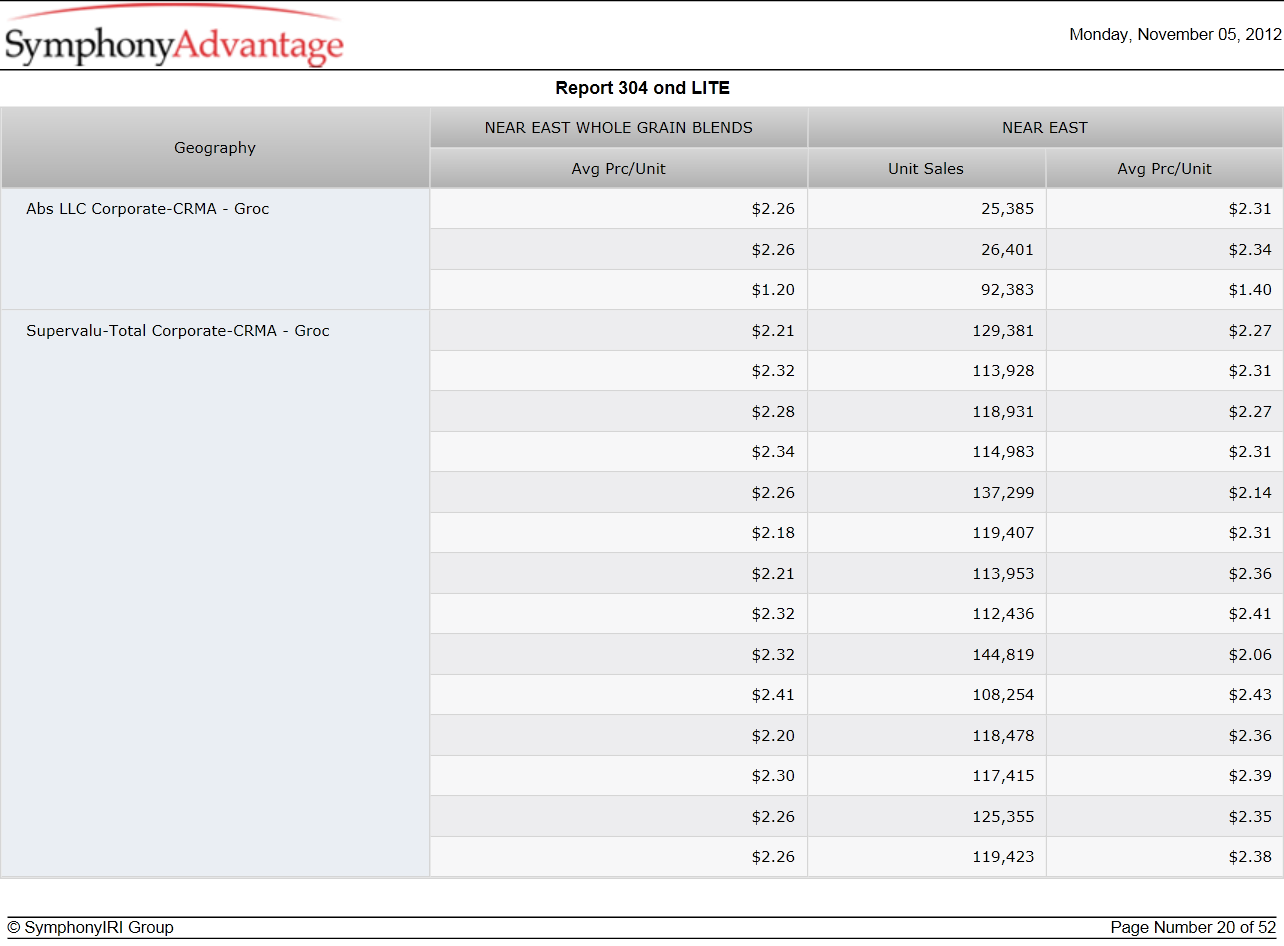
Task: Click unit sales value 26,401
Action: click(1007, 249)
